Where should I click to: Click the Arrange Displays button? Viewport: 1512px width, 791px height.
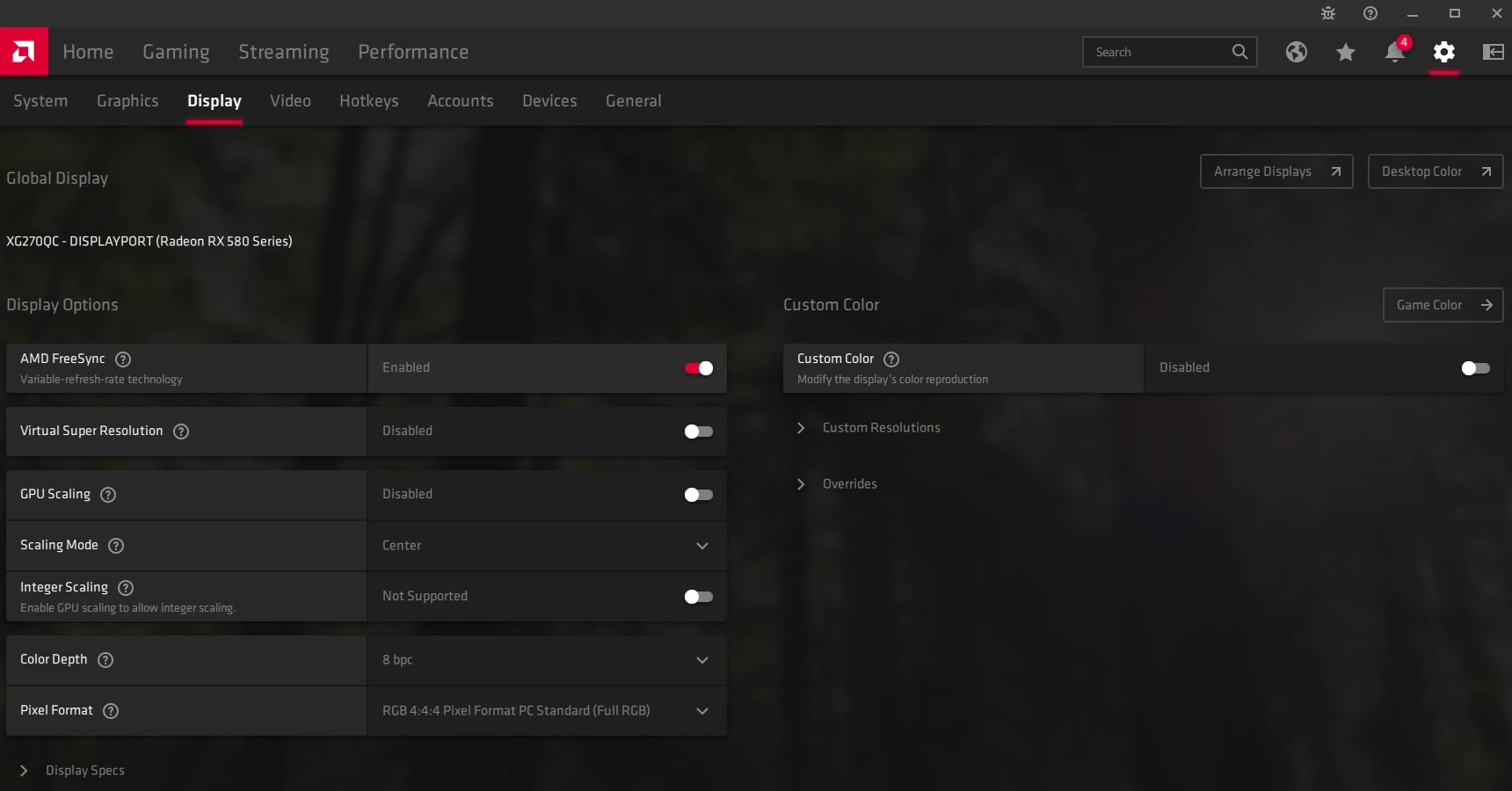[x=1276, y=171]
